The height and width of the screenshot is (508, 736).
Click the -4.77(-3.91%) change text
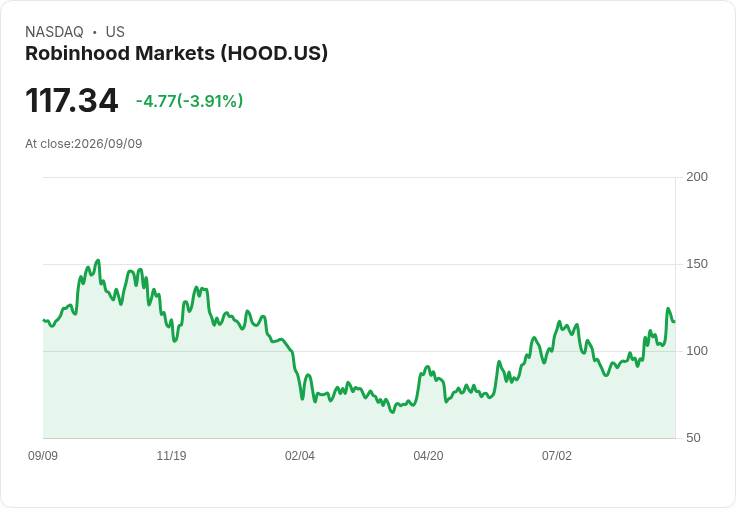190,101
